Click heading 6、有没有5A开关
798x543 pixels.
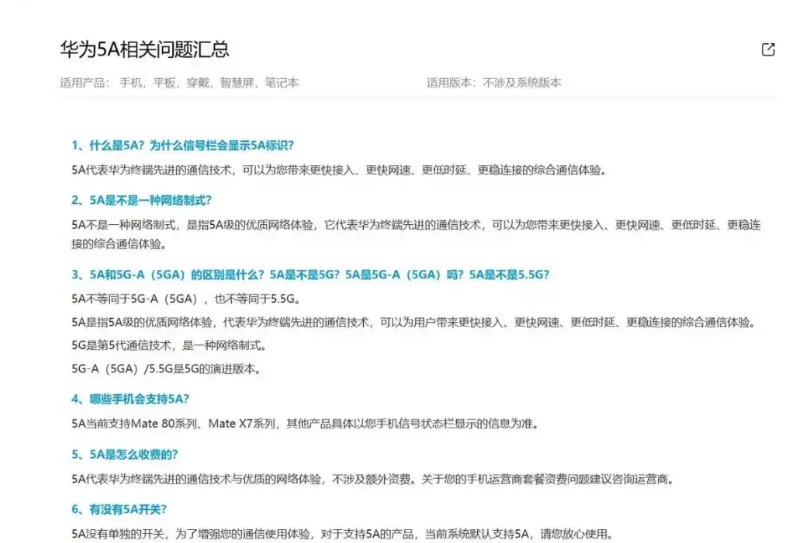119,509
